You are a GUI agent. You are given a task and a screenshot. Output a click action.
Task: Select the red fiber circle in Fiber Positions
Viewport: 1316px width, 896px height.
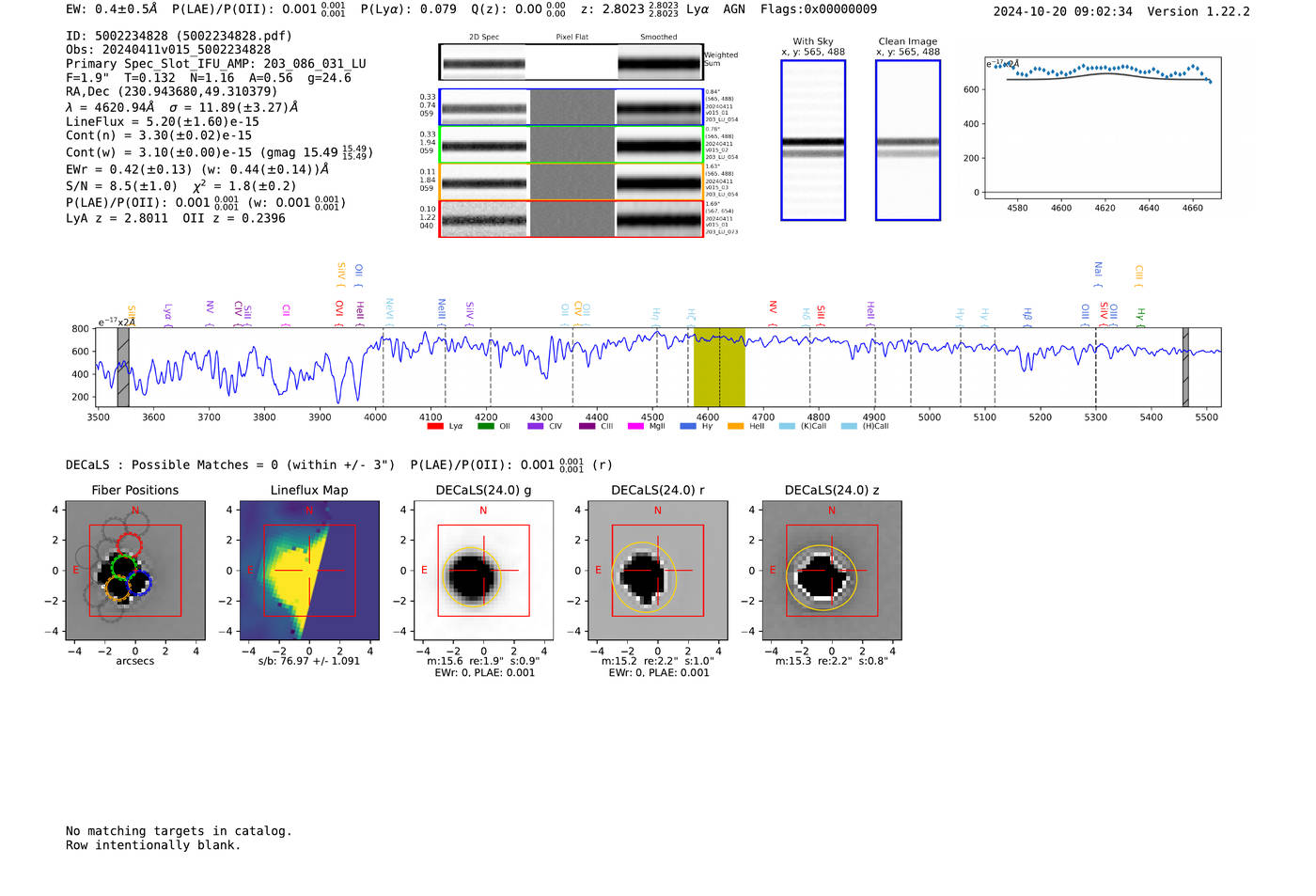click(130, 544)
